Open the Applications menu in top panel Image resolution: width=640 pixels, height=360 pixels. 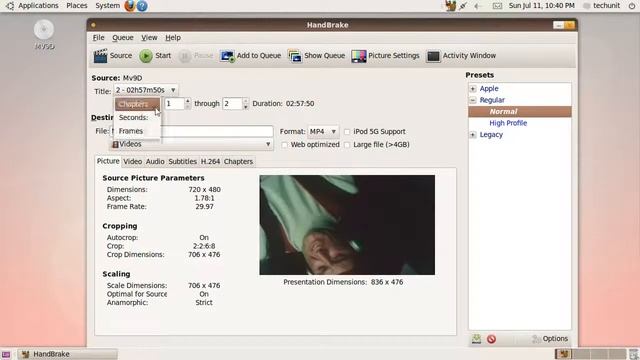coord(38,6)
